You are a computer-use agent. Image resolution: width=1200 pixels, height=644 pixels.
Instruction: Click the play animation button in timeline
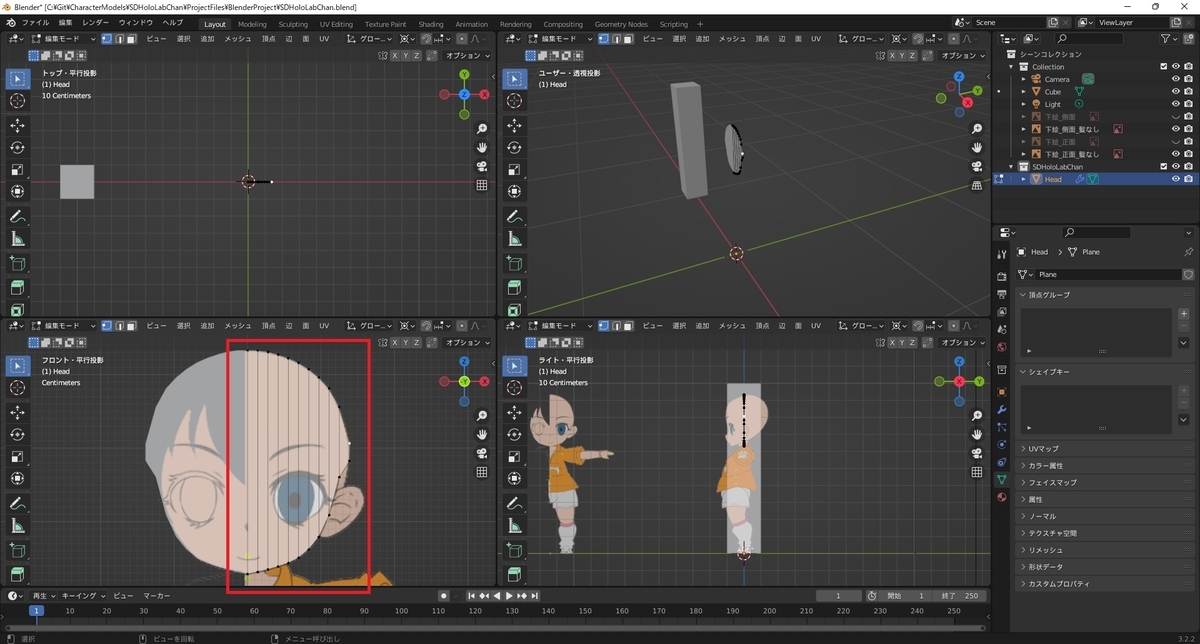(509, 596)
